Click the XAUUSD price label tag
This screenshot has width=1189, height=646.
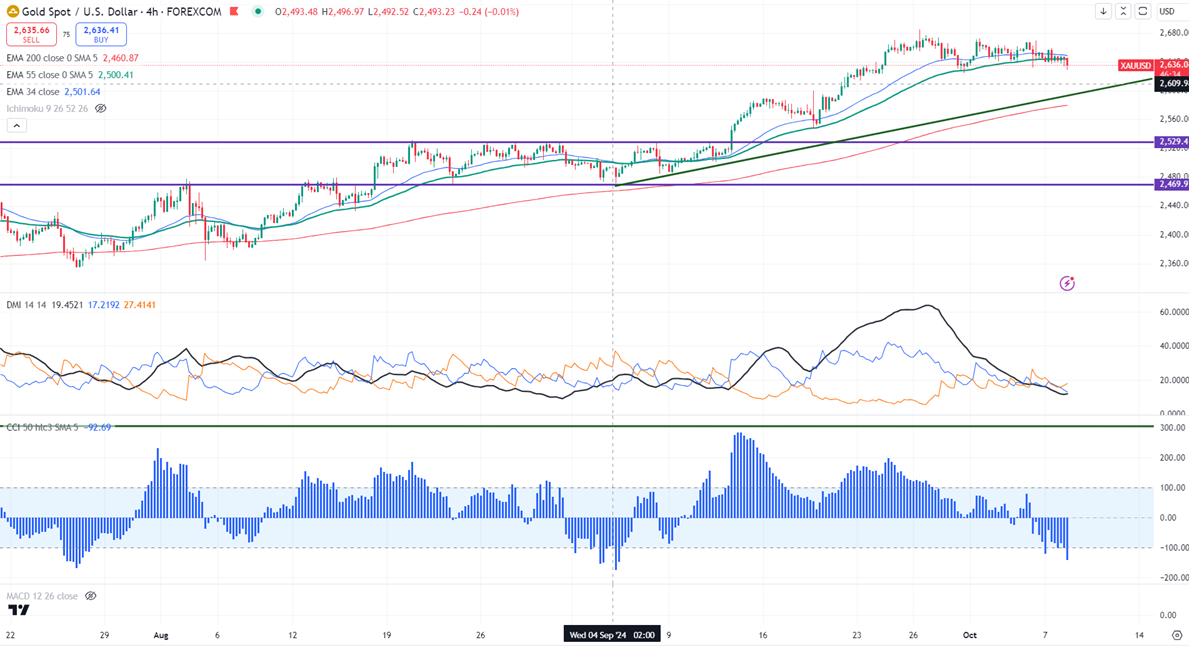pos(1135,66)
